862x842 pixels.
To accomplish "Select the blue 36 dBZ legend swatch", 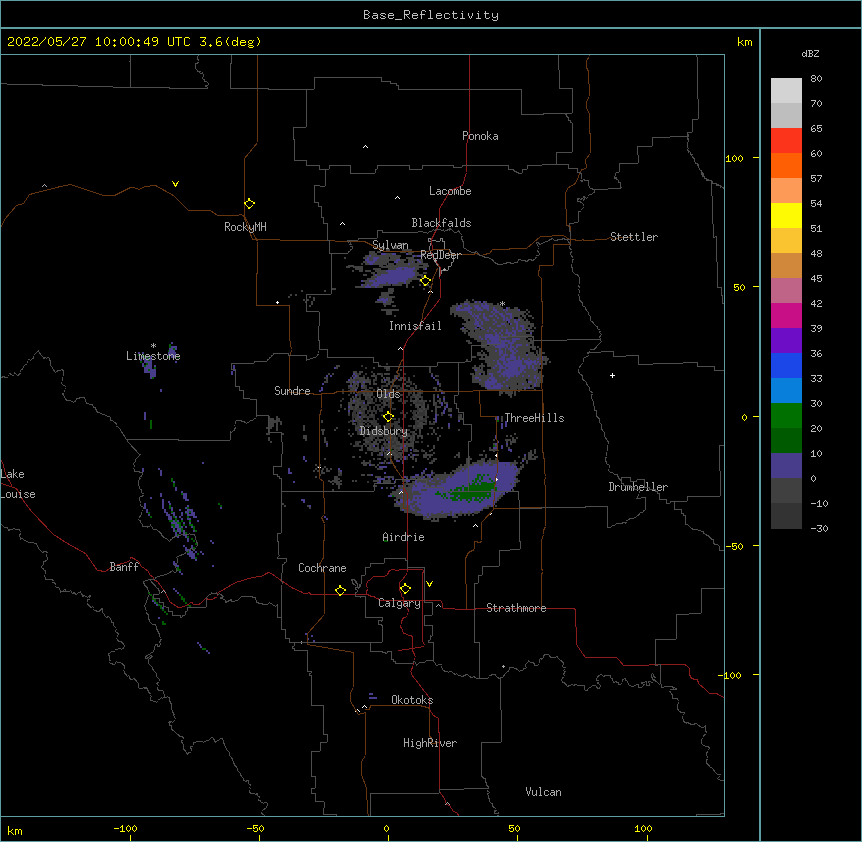I will (786, 365).
